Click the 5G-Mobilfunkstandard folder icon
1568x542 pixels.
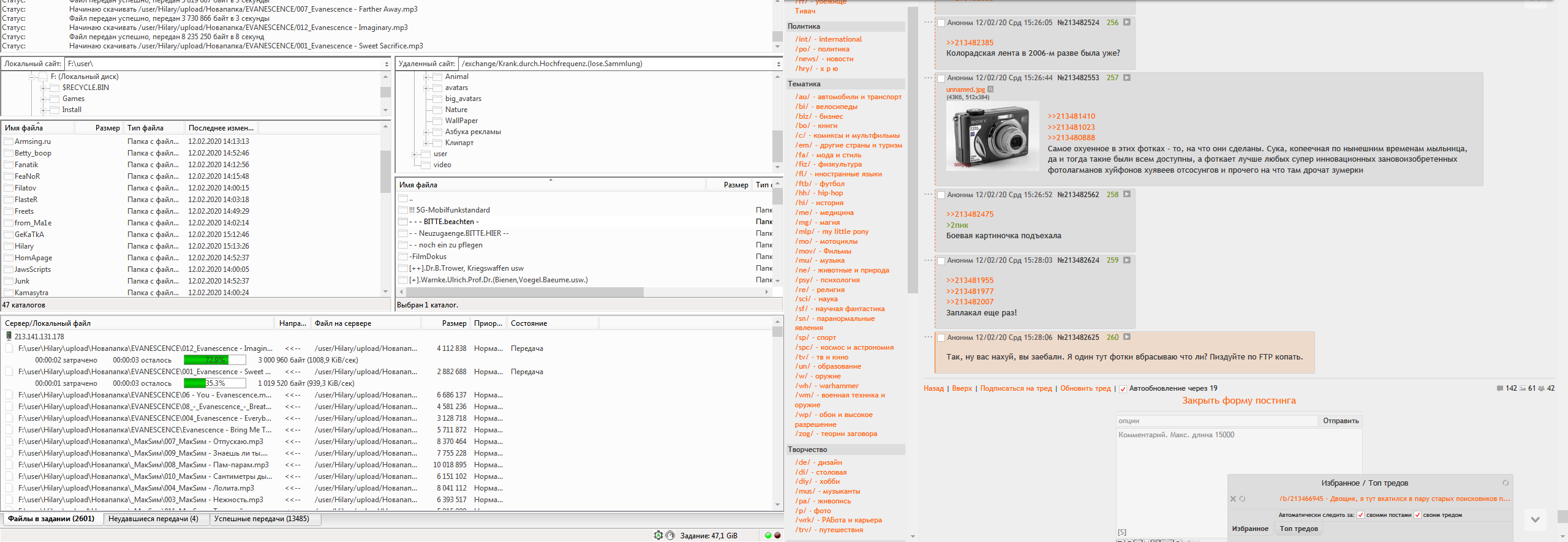point(403,210)
